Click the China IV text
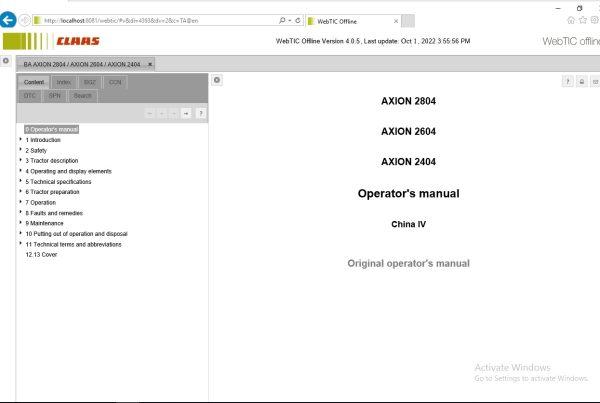The height and width of the screenshot is (403, 600). pos(408,224)
